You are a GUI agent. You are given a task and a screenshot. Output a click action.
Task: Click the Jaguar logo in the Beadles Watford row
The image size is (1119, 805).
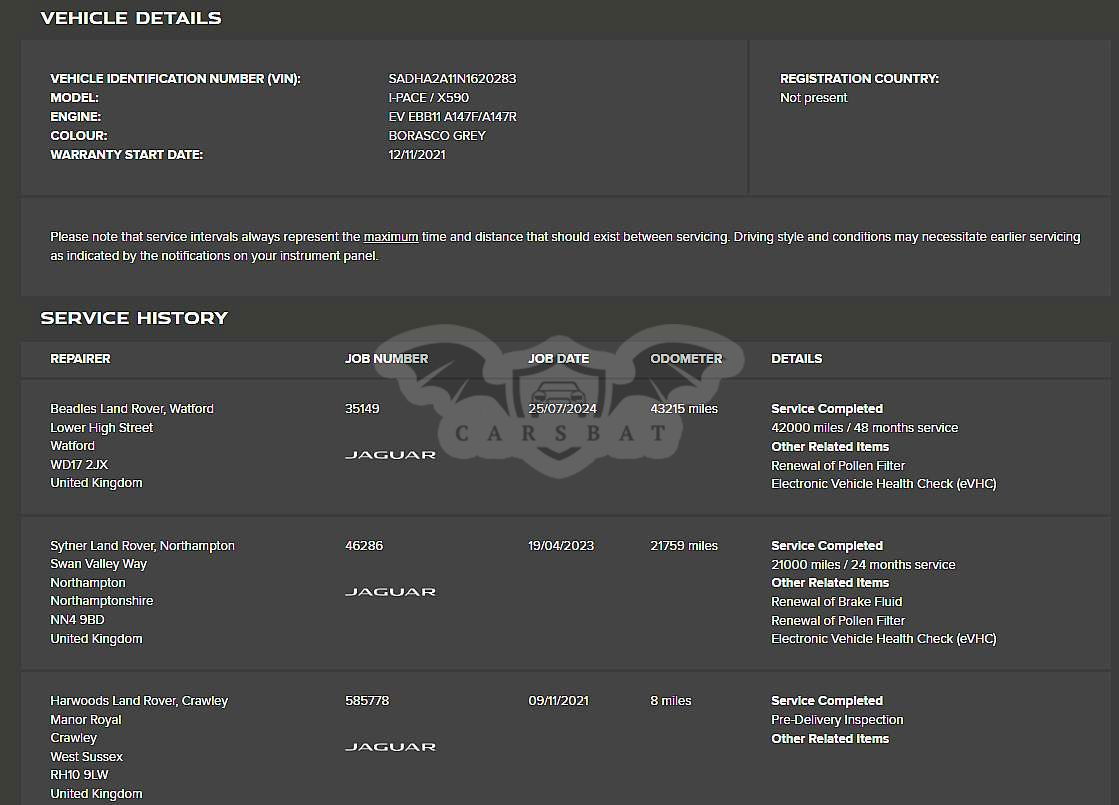pos(390,455)
